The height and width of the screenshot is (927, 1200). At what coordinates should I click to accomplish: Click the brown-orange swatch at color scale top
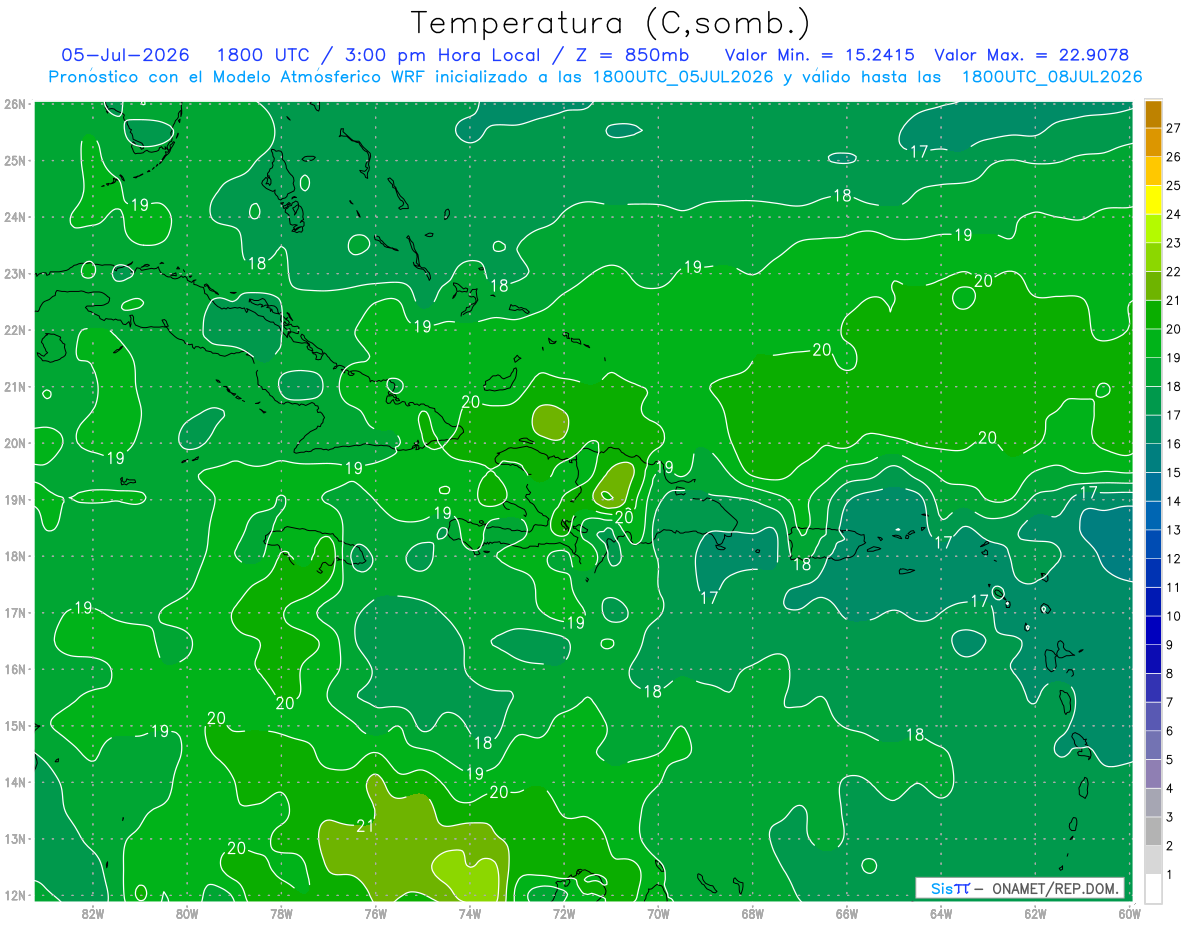coord(1153,114)
